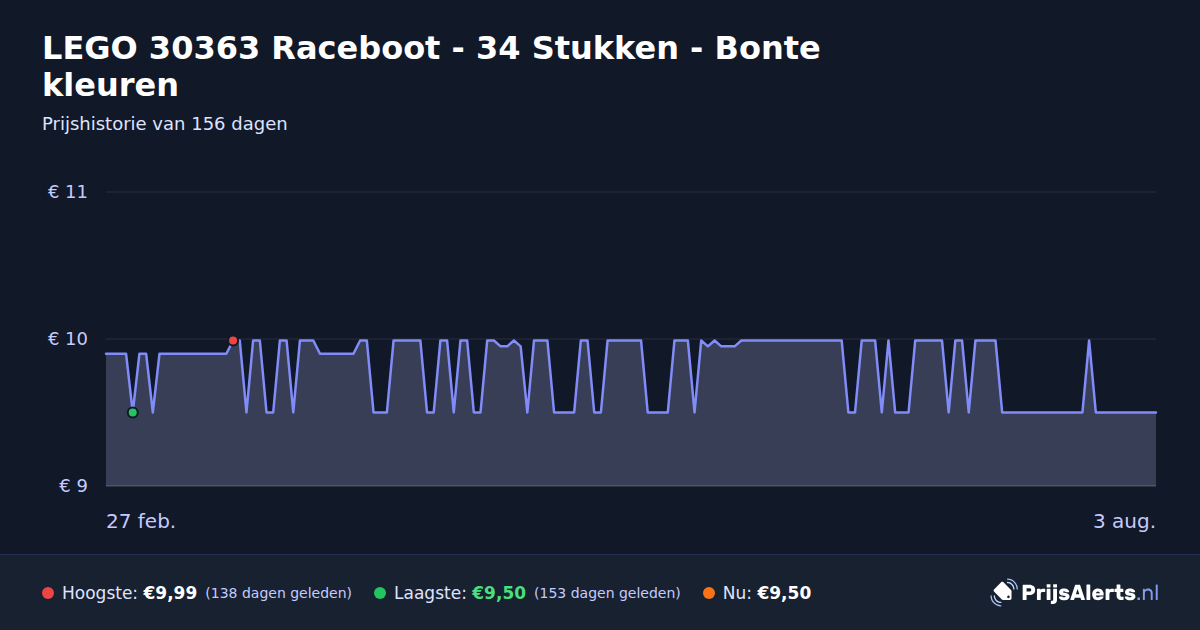The height and width of the screenshot is (630, 1200).
Task: Click the € 9 axis label
Action: [73, 486]
